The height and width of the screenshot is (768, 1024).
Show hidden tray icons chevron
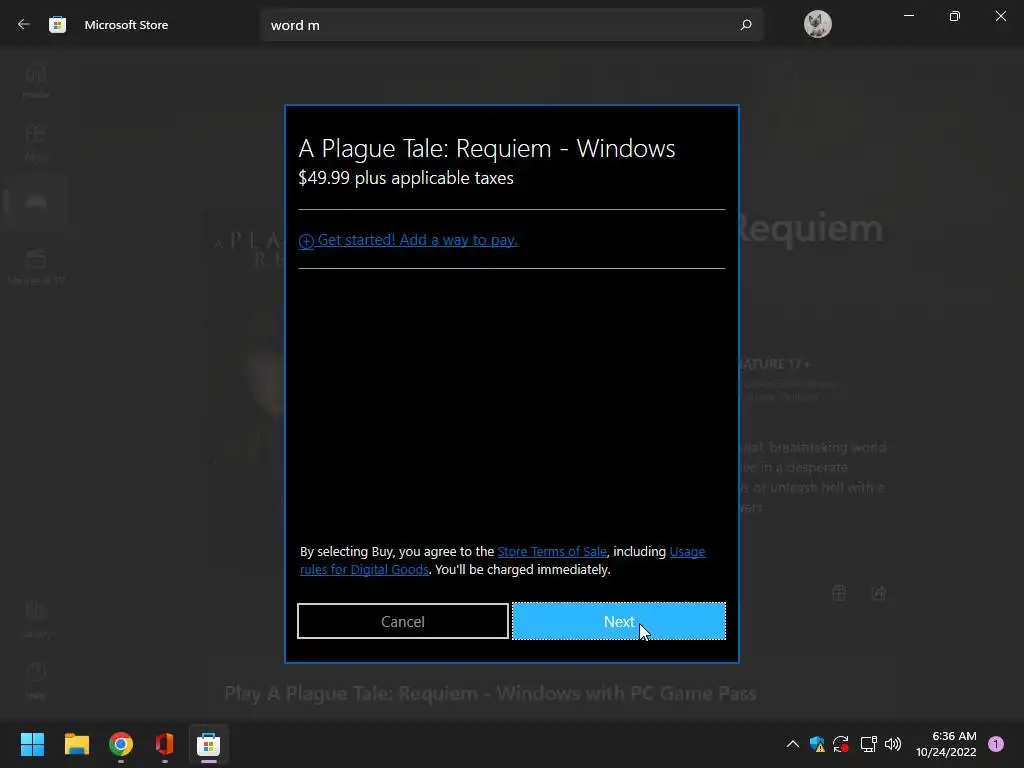[x=792, y=744]
